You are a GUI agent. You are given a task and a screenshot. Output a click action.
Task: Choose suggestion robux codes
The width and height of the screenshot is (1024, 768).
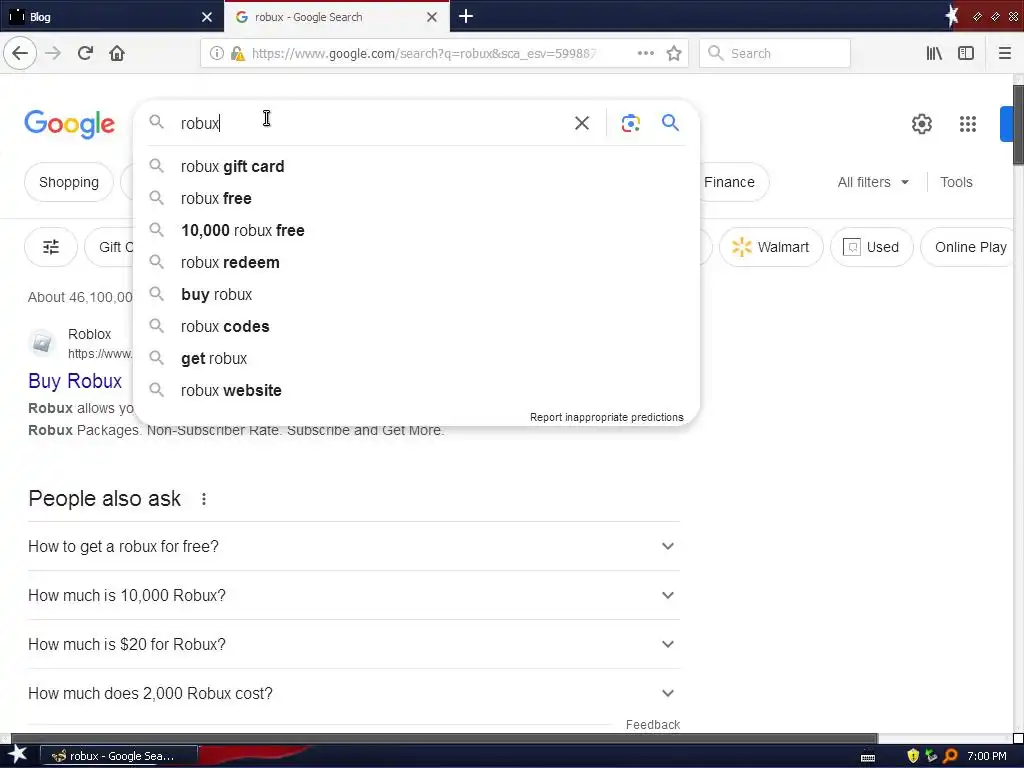pyautogui.click(x=416, y=327)
